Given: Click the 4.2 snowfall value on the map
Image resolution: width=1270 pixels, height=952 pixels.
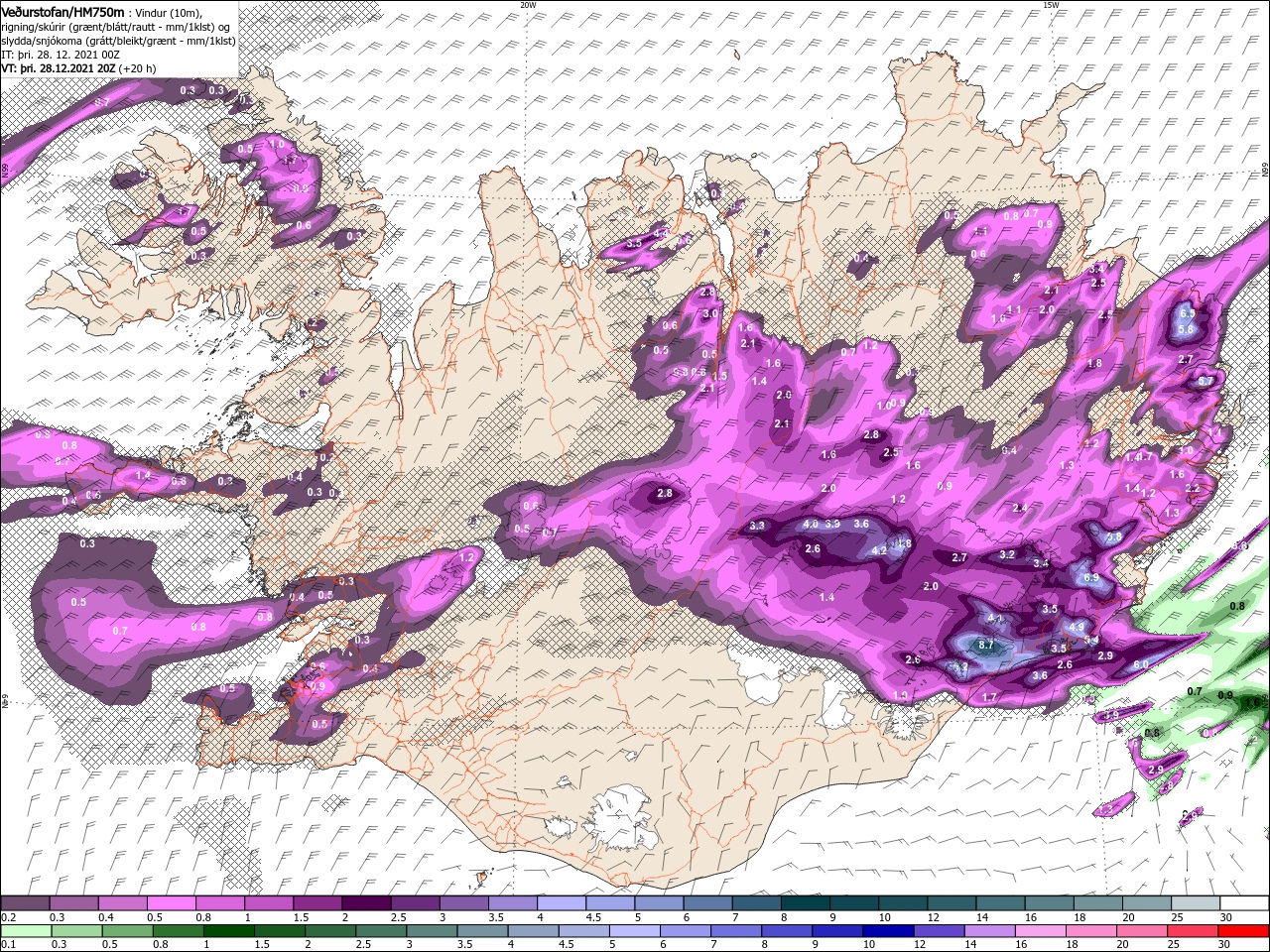Looking at the screenshot, I should 878,550.
